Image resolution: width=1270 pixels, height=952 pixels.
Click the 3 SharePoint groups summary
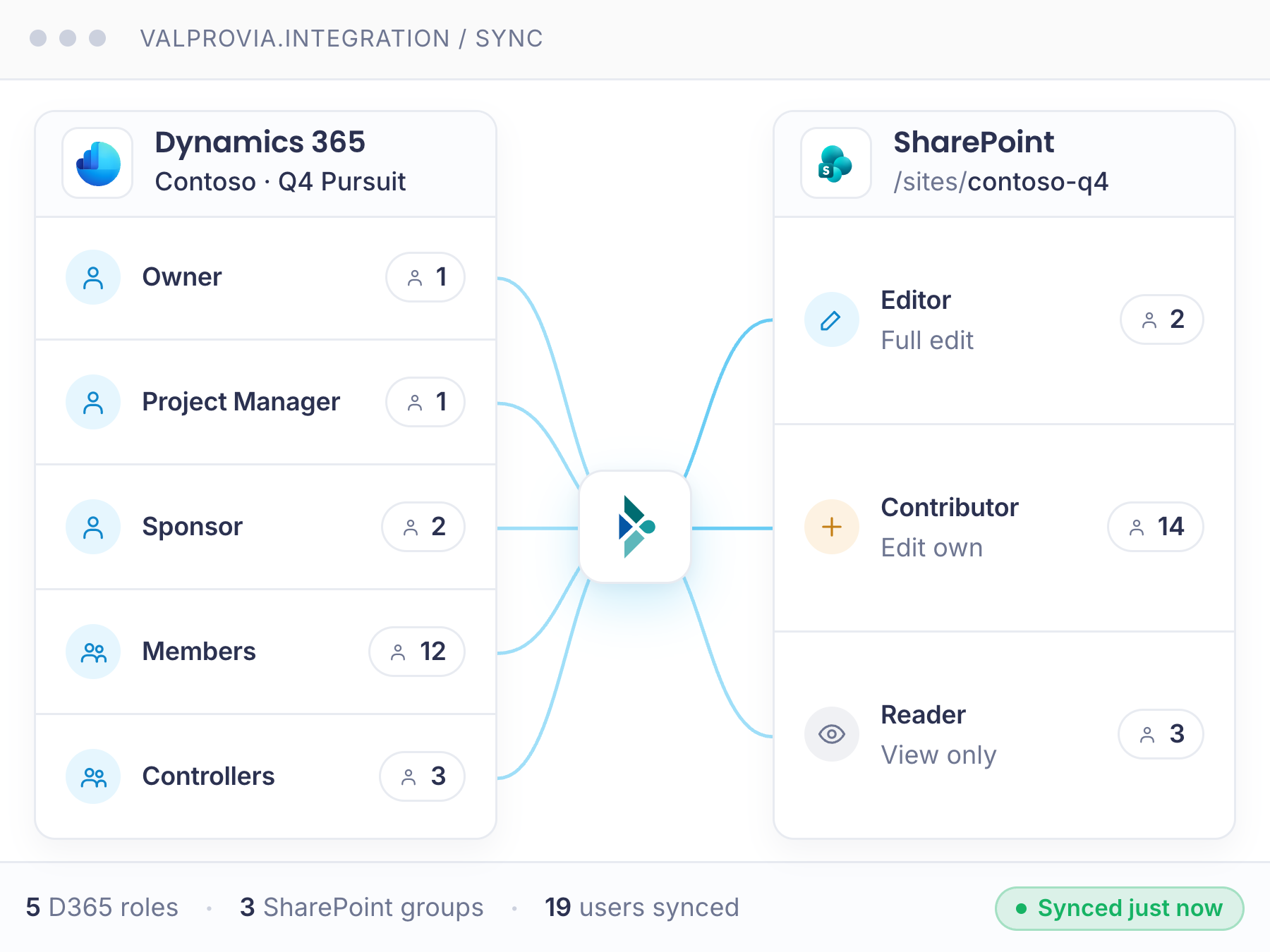pyautogui.click(x=362, y=908)
